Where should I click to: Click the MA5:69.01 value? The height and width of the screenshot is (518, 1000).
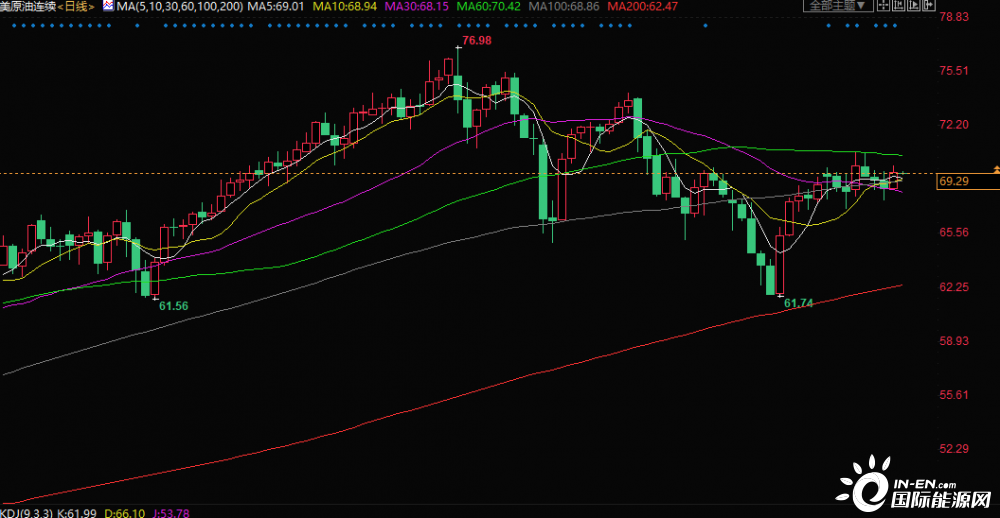click(276, 6)
